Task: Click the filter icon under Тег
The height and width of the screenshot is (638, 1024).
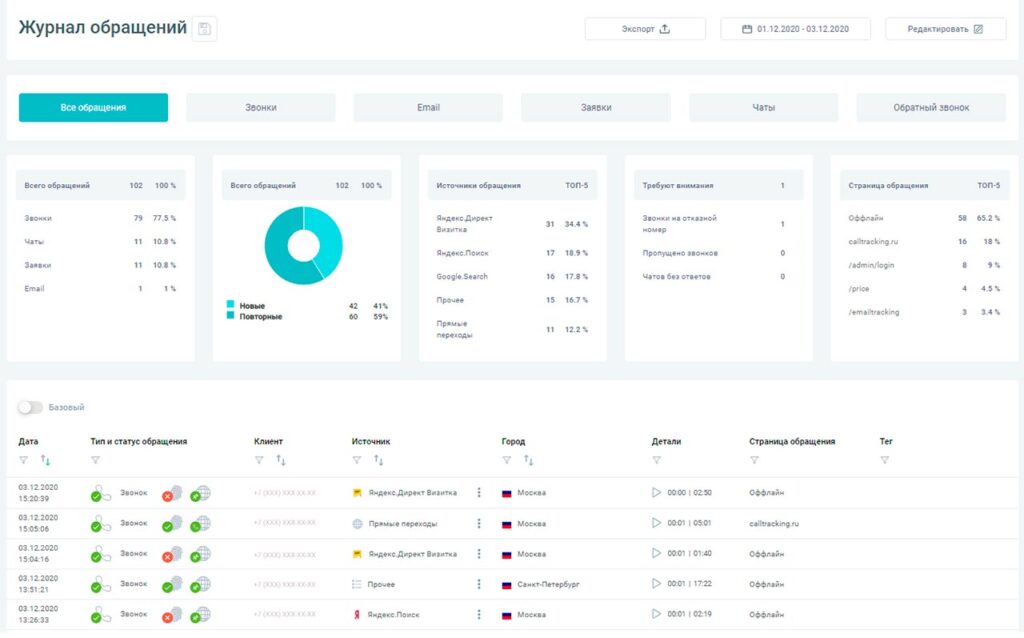Action: coord(885,460)
